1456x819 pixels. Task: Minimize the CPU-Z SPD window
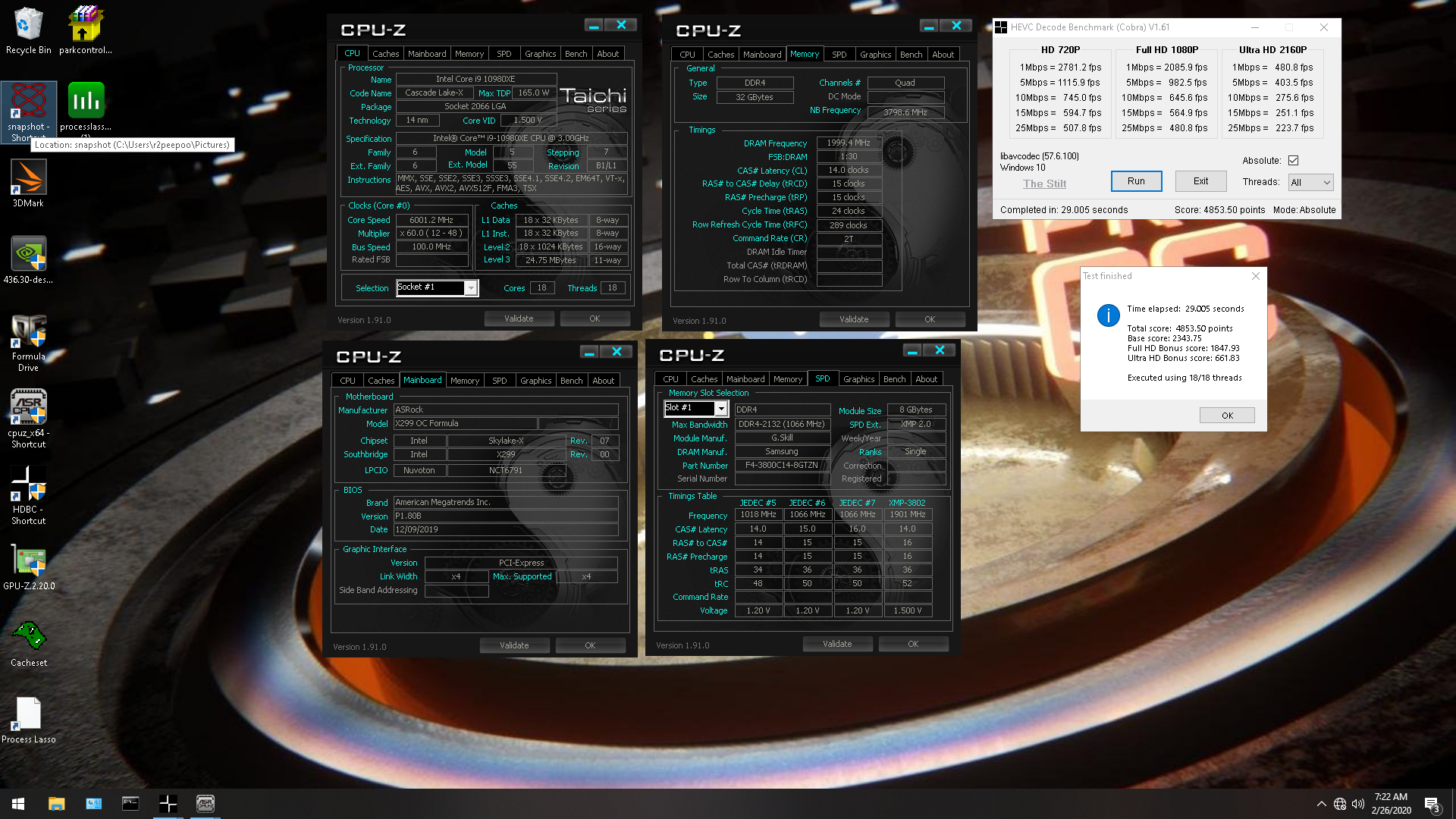tap(912, 350)
